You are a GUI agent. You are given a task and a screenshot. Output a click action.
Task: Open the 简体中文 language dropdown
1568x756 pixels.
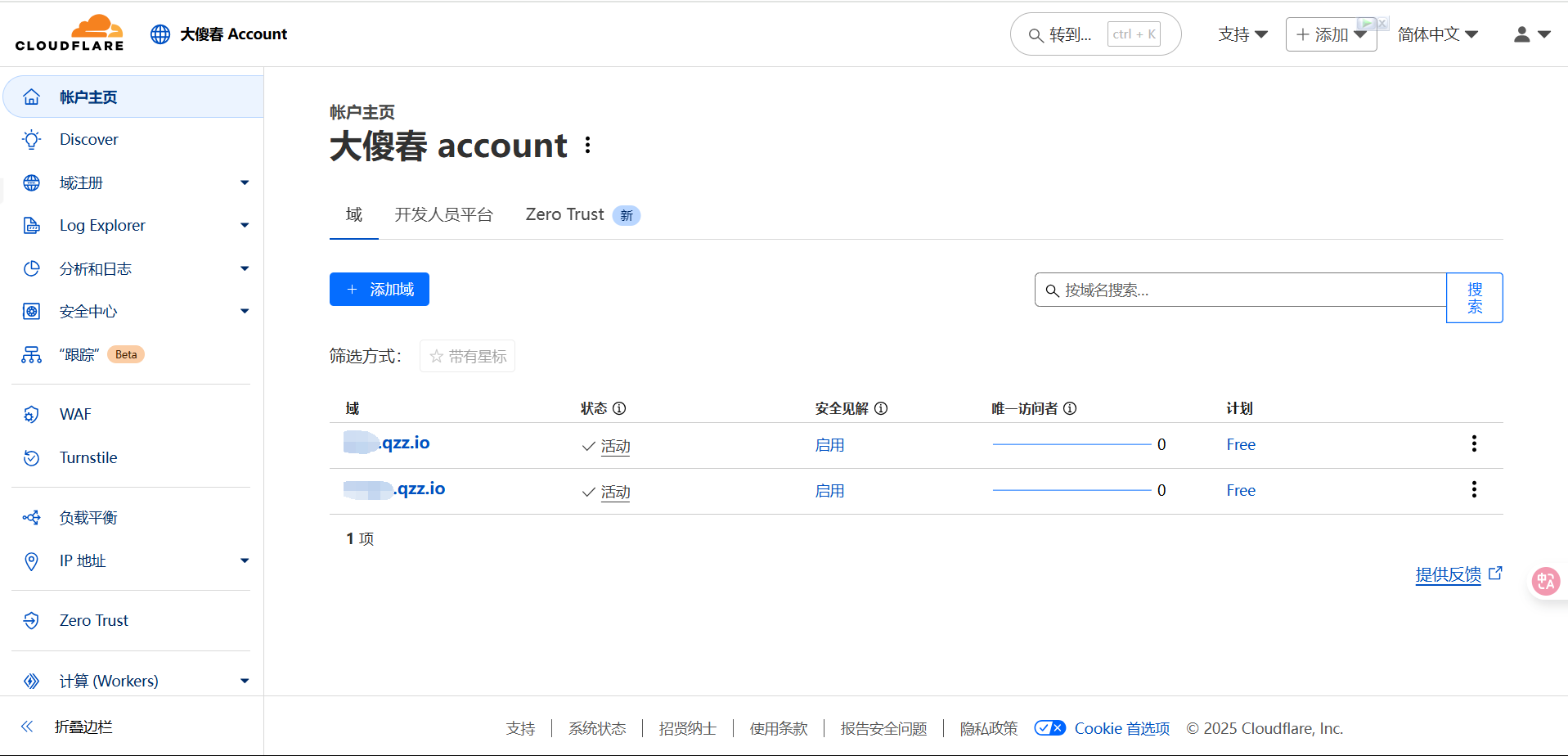(1437, 34)
